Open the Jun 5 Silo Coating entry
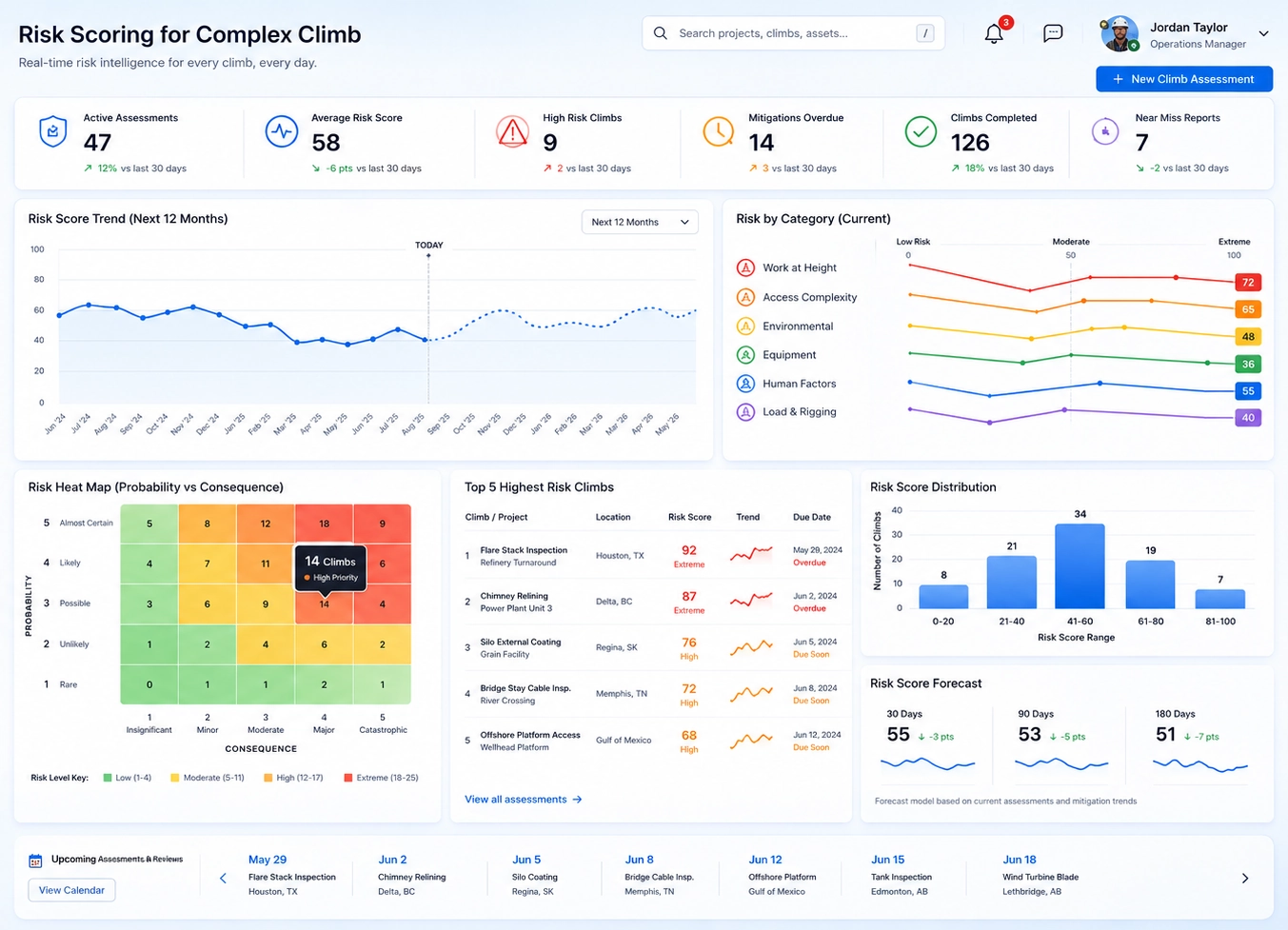This screenshot has height=930, width=1288. tap(535, 875)
